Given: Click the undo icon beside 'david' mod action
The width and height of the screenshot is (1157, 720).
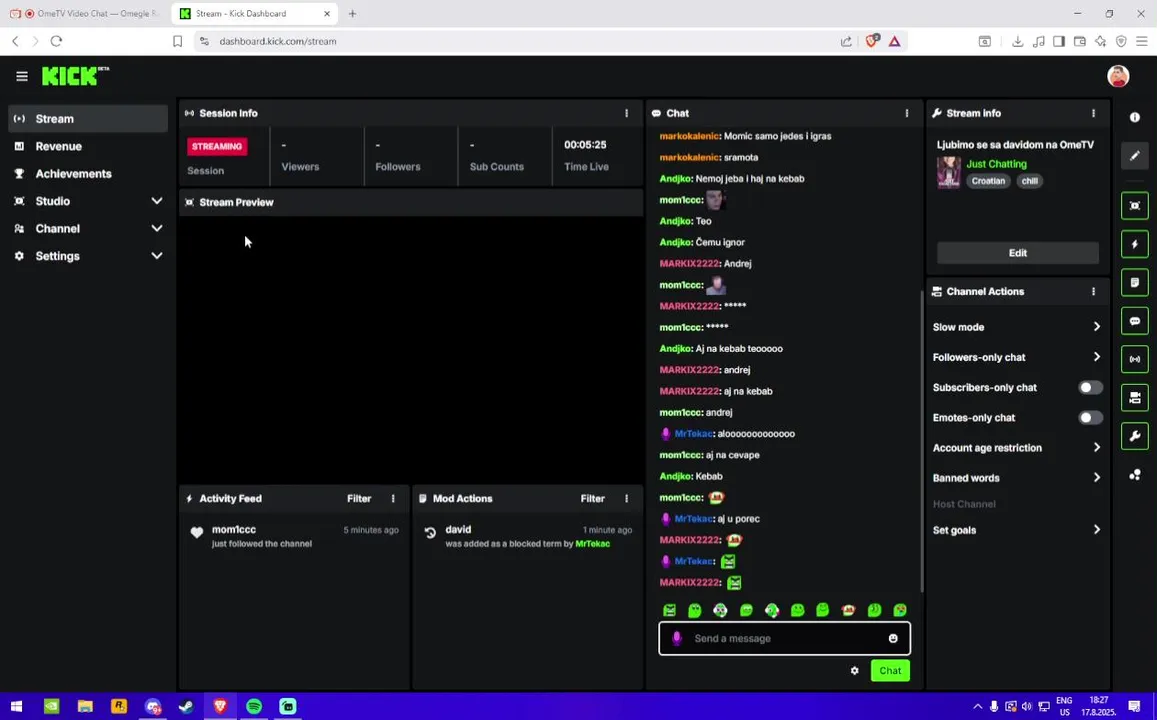Looking at the screenshot, I should 430,533.
